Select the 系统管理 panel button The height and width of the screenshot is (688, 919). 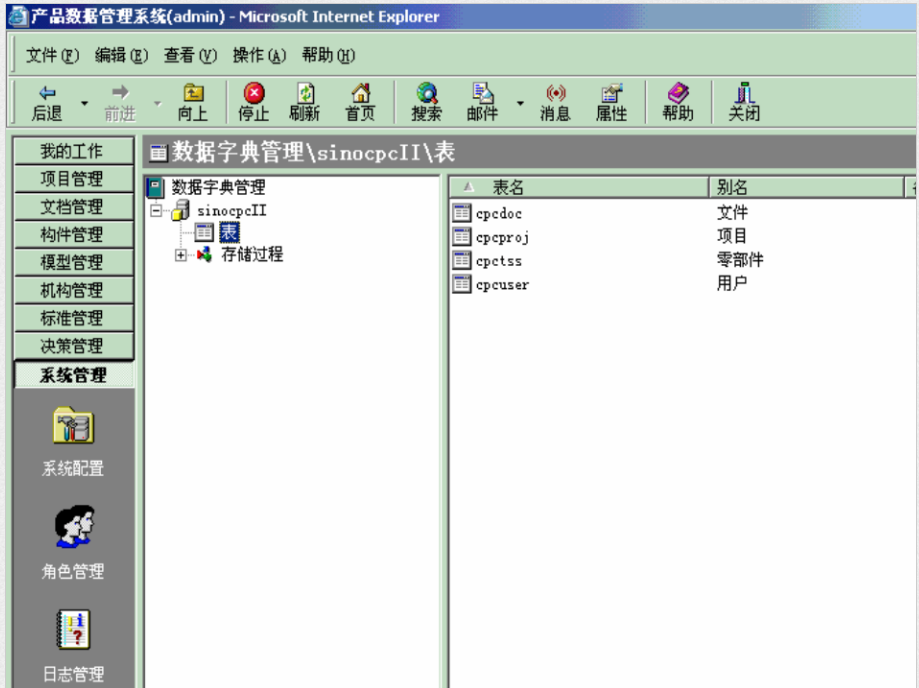pyautogui.click(x=74, y=375)
